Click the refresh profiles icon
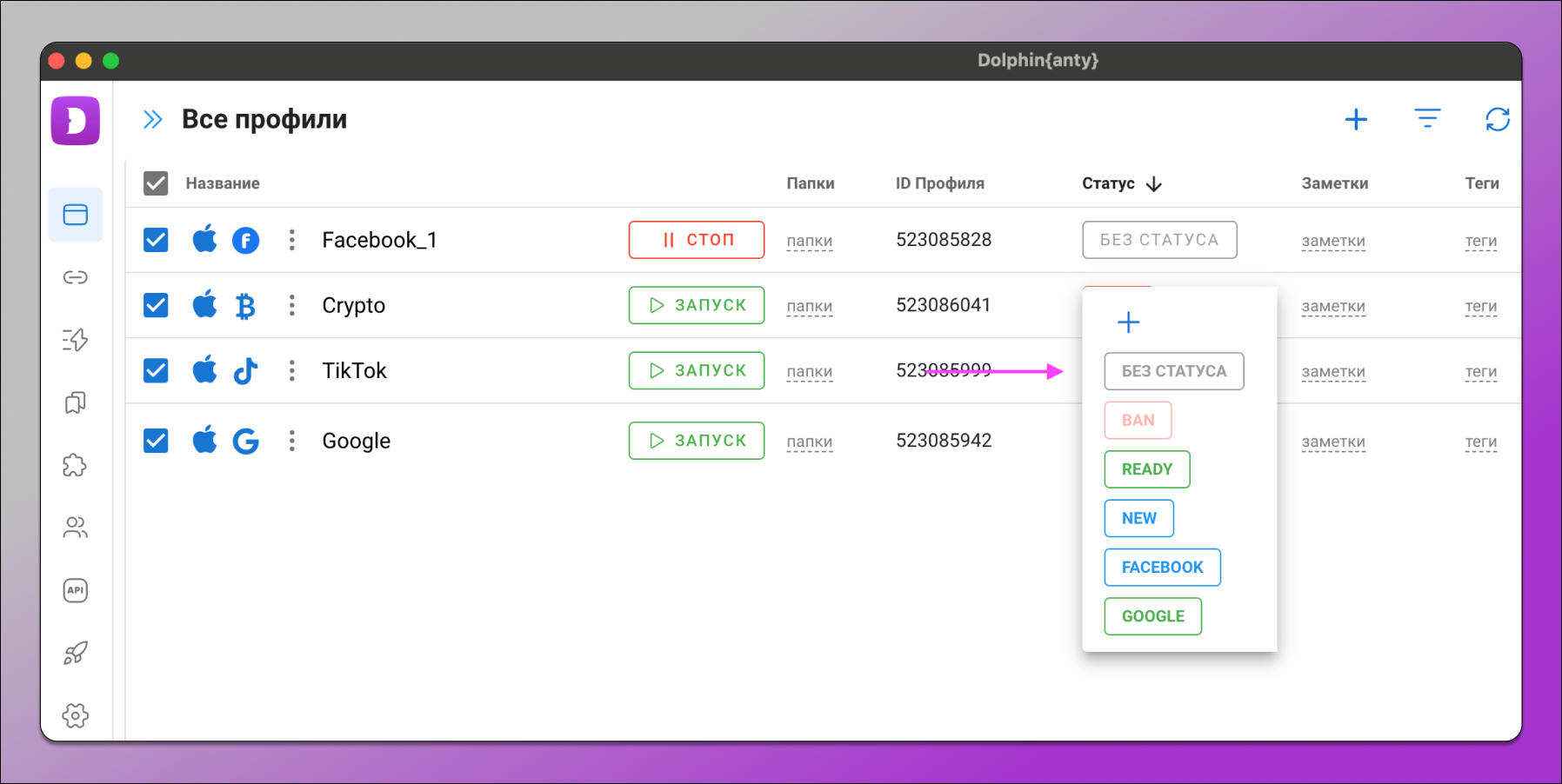This screenshot has height=784, width=1562. click(1497, 119)
